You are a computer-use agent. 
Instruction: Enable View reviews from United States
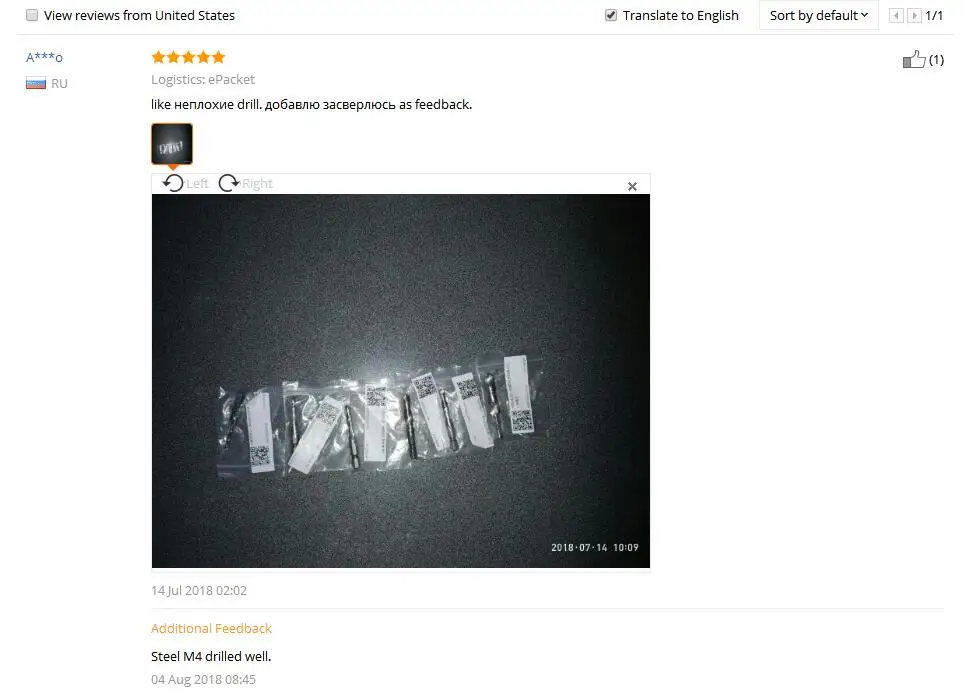(32, 15)
